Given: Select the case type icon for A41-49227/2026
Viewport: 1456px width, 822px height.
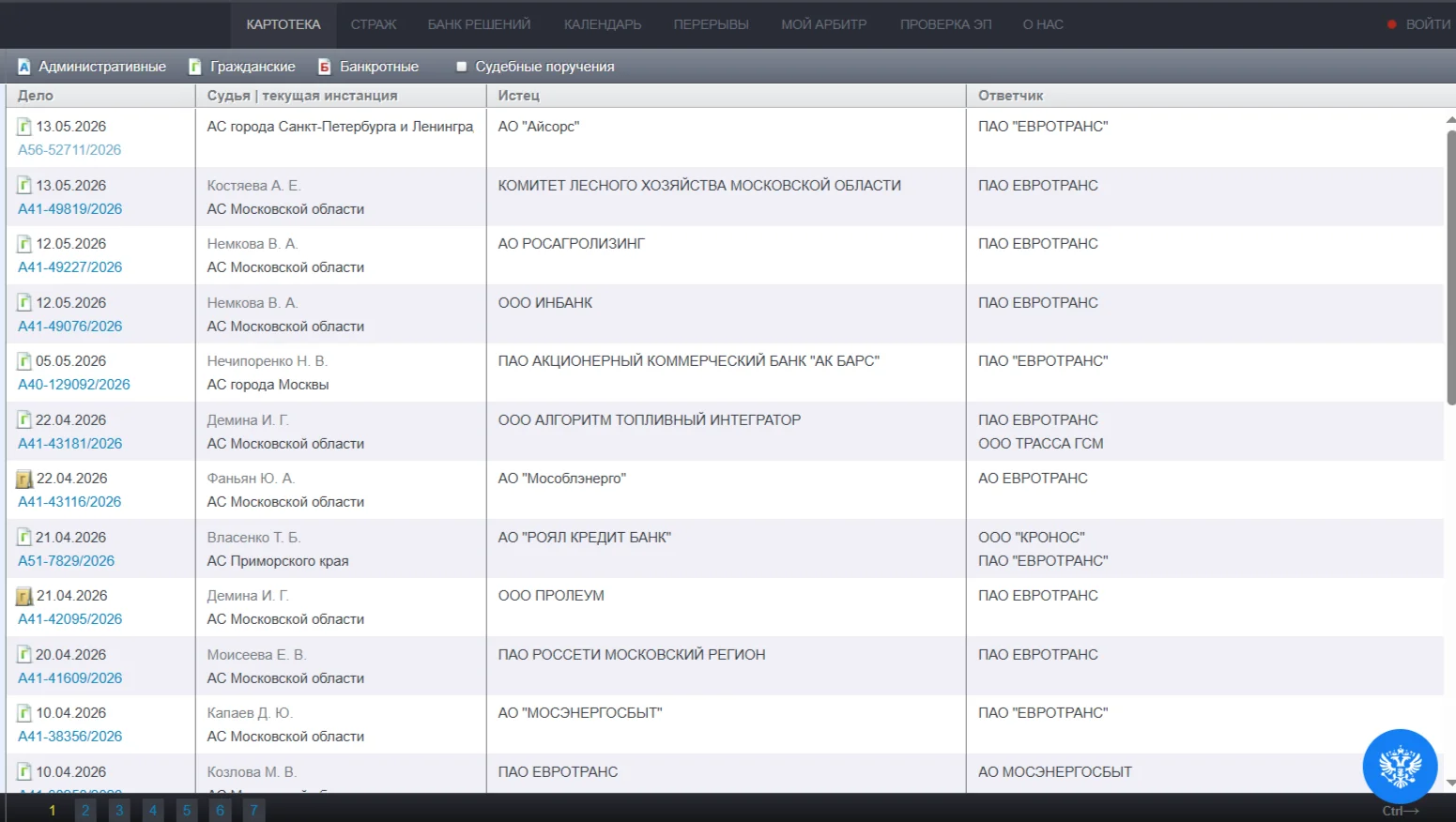Looking at the screenshot, I should (24, 244).
